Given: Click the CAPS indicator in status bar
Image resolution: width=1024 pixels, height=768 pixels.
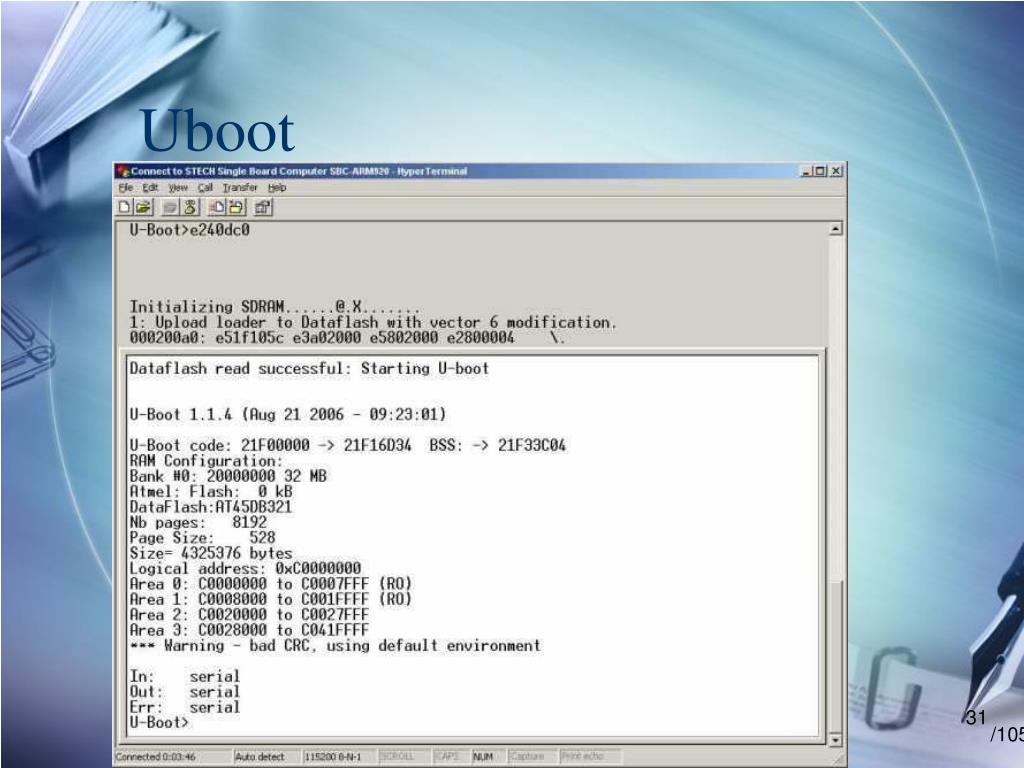Looking at the screenshot, I should 447,756.
